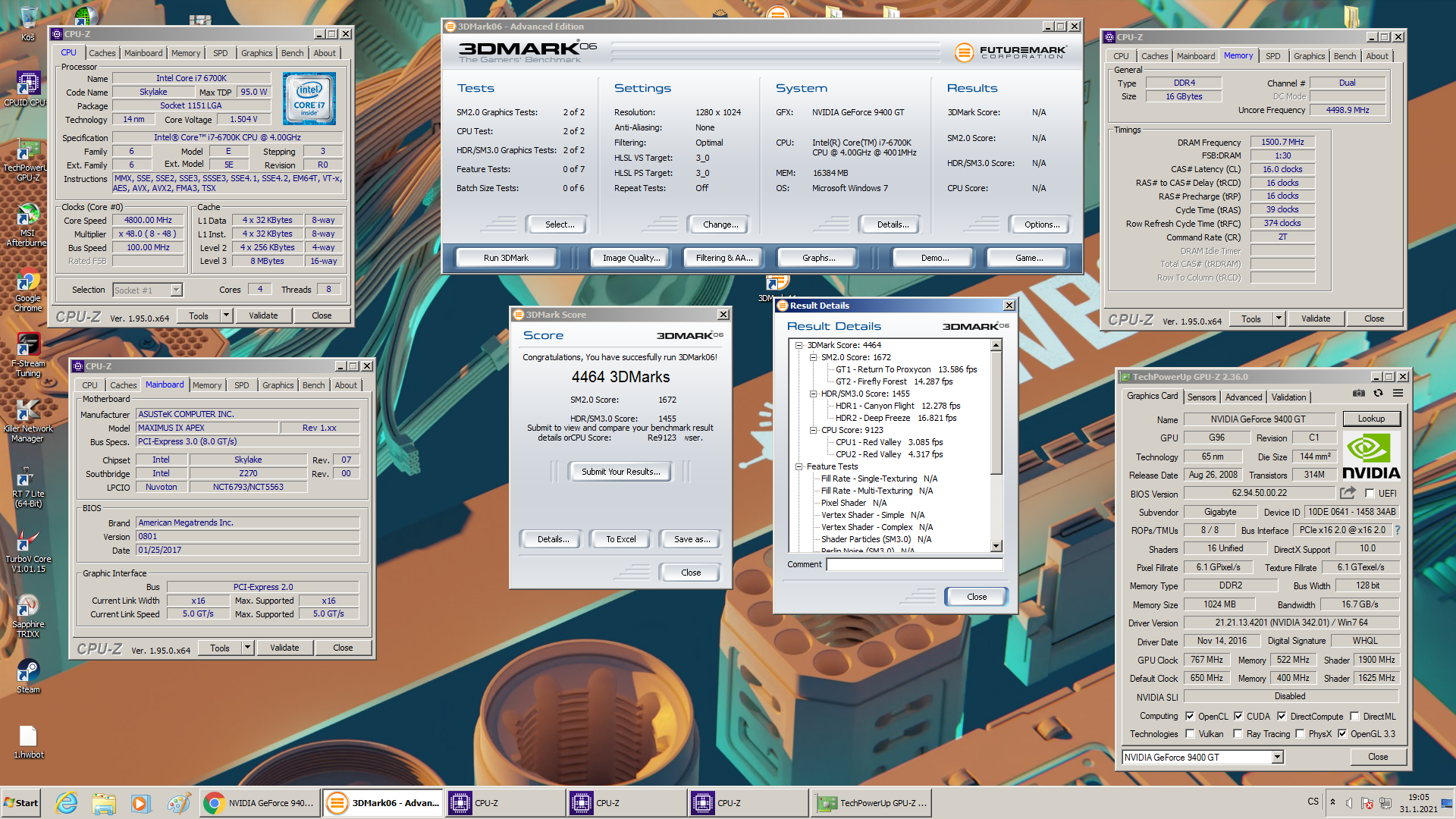Take a GPU-Z screenshot with camera icon
The width and height of the screenshot is (1456, 819).
(1359, 394)
